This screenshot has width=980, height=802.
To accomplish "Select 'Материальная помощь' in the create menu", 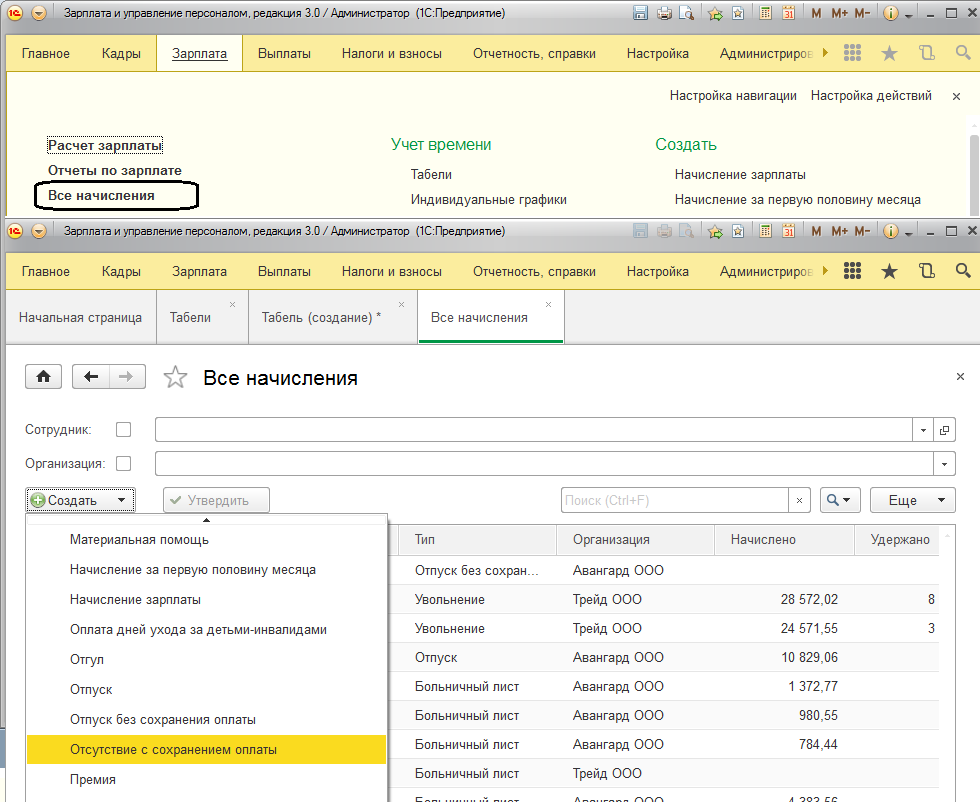I will click(139, 539).
